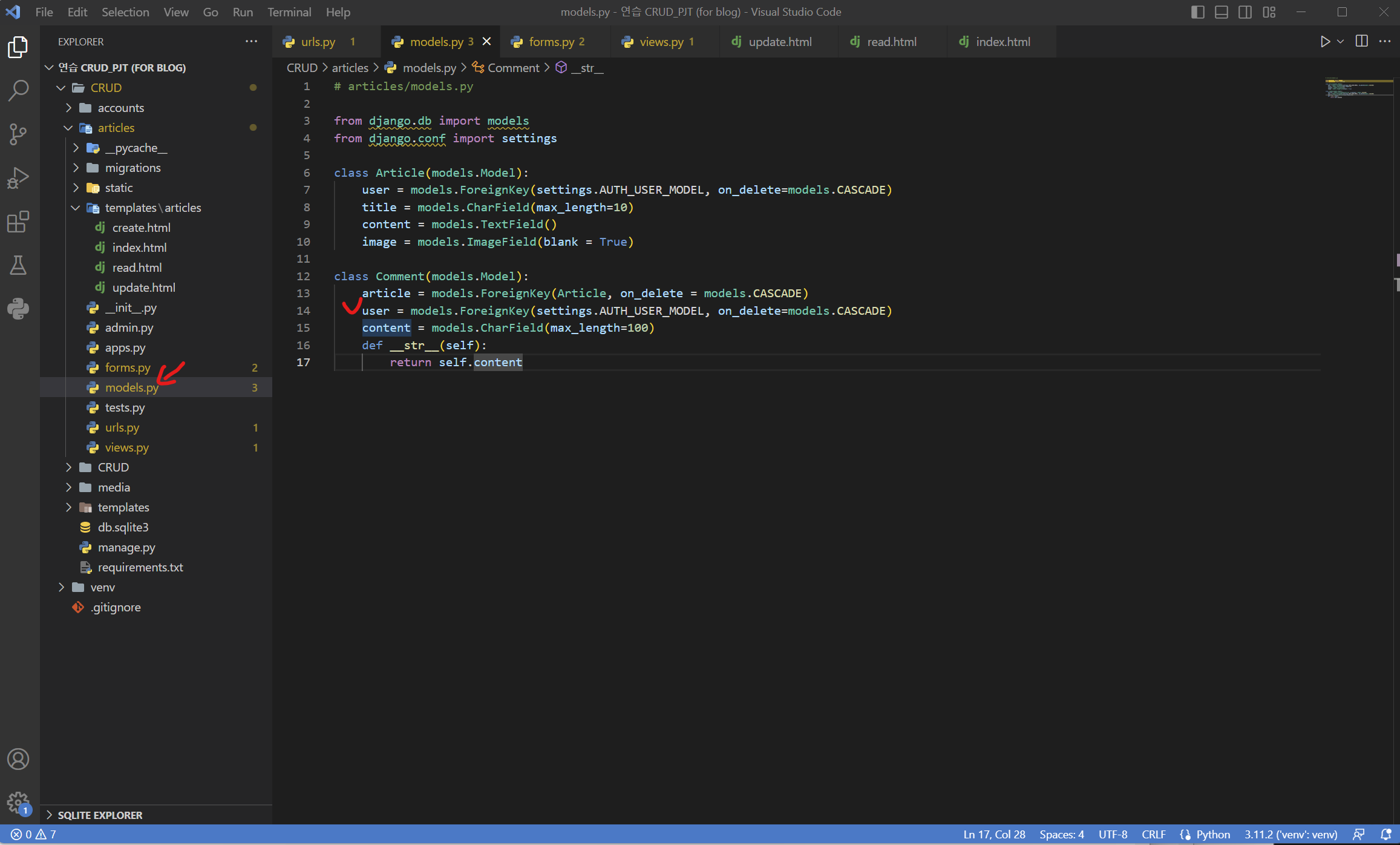Open the Testing flask view
The image size is (1400, 845).
[x=18, y=265]
